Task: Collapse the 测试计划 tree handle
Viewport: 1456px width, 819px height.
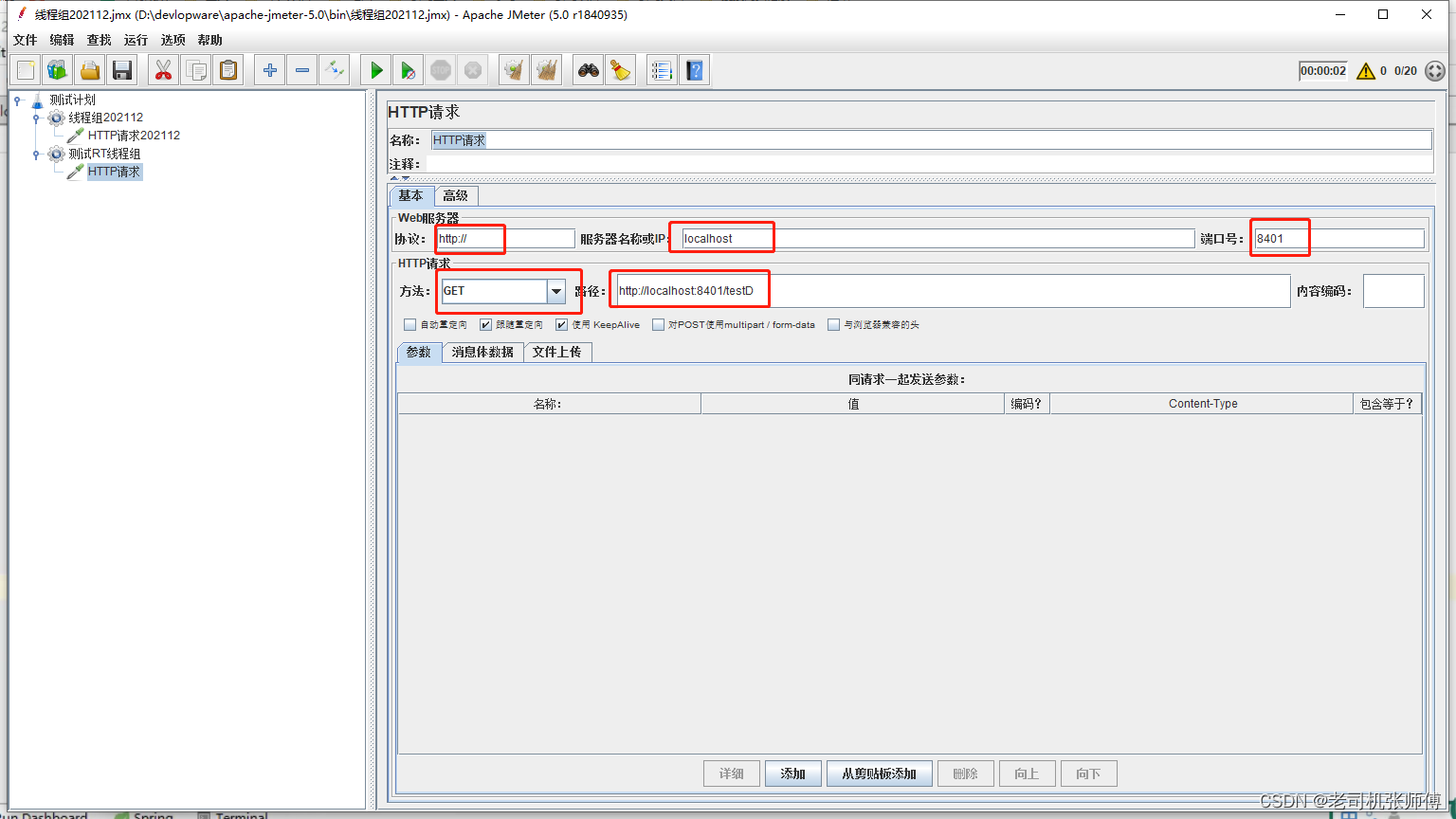Action: tap(18, 100)
